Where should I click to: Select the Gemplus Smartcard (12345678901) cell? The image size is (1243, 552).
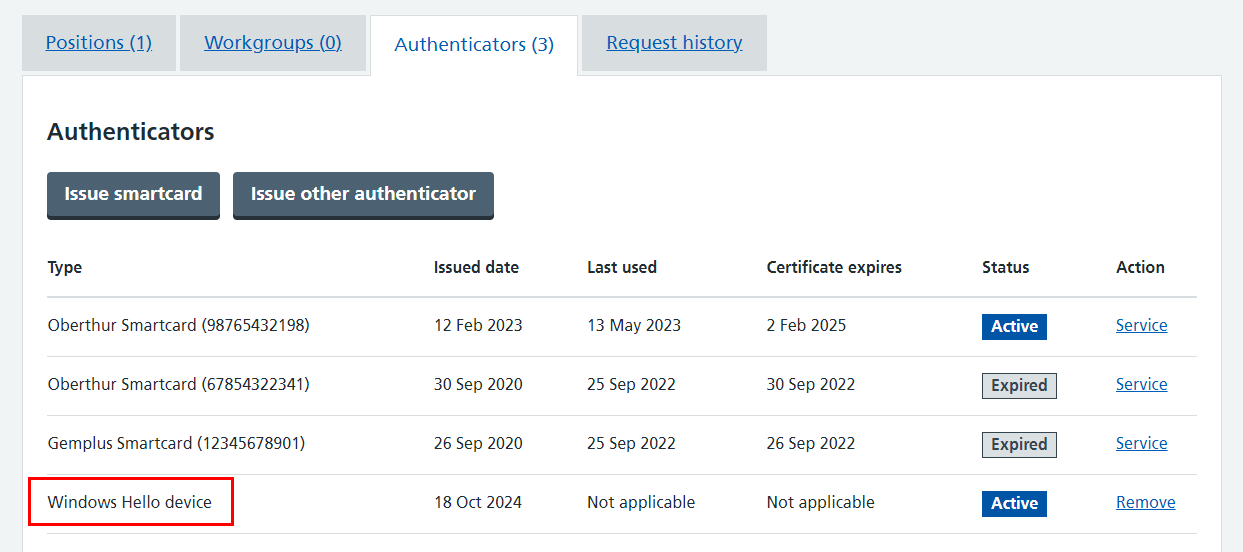click(x=176, y=444)
